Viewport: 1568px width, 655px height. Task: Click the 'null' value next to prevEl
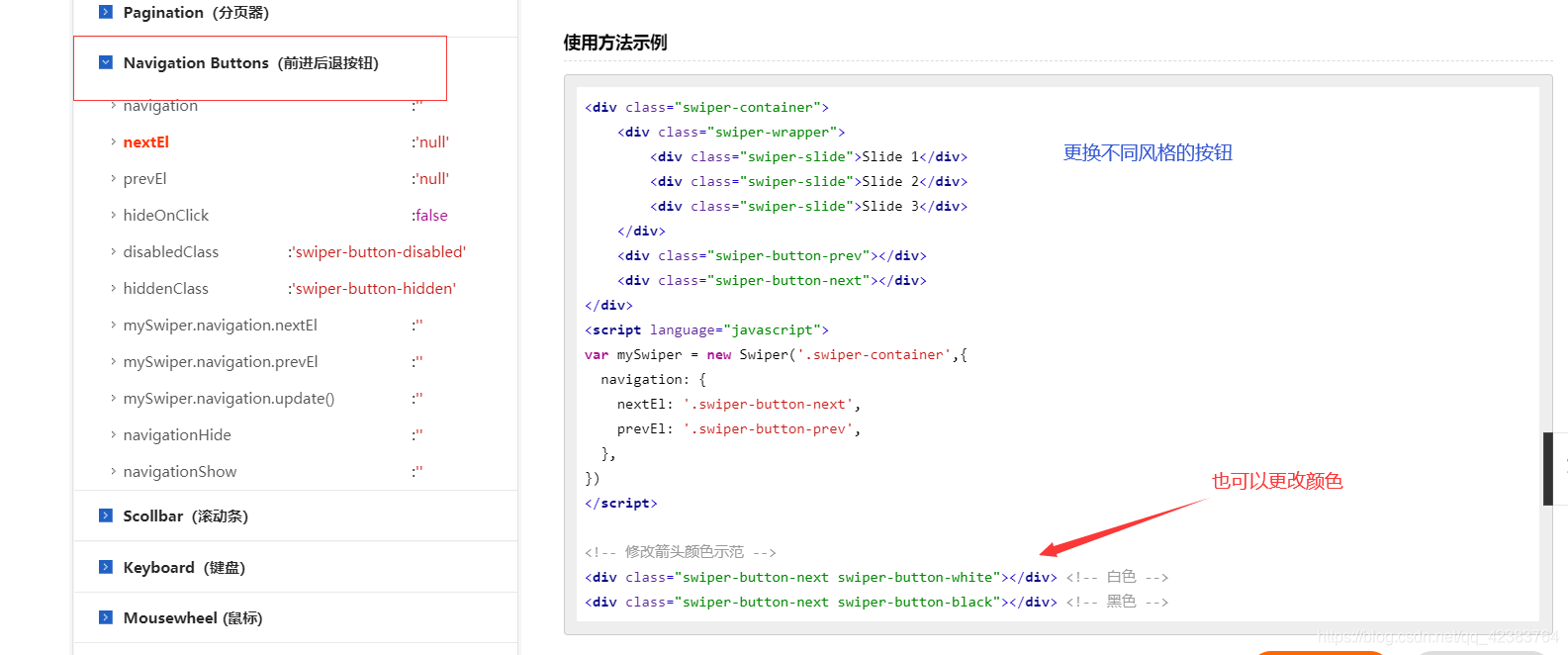pos(430,178)
